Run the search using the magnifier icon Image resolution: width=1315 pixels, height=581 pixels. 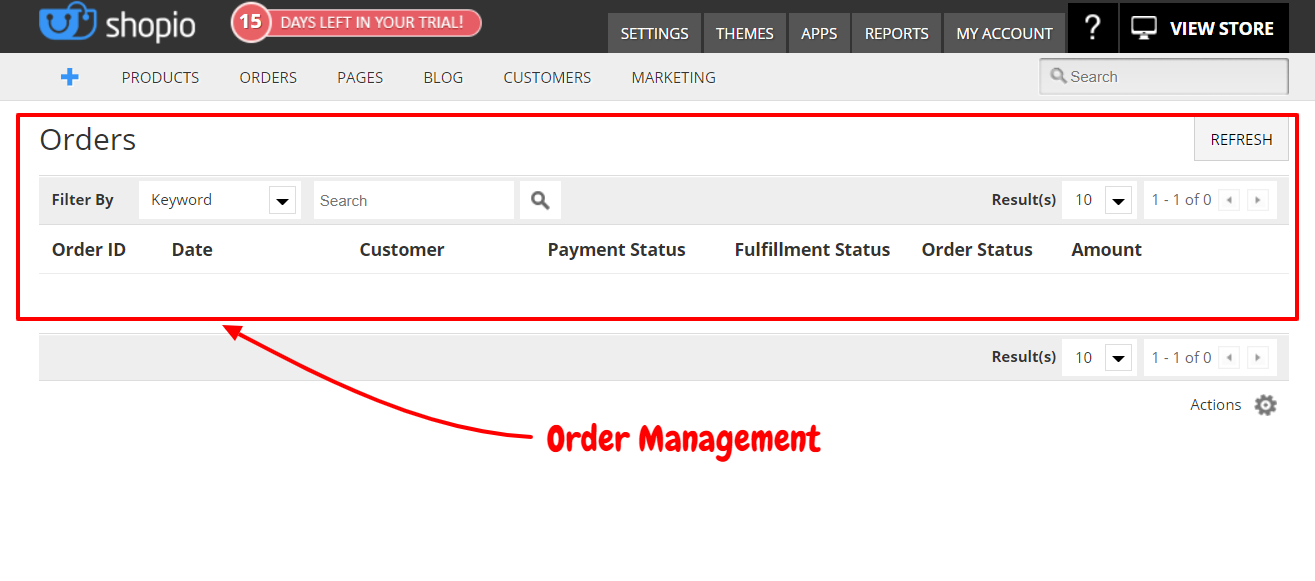pos(539,199)
